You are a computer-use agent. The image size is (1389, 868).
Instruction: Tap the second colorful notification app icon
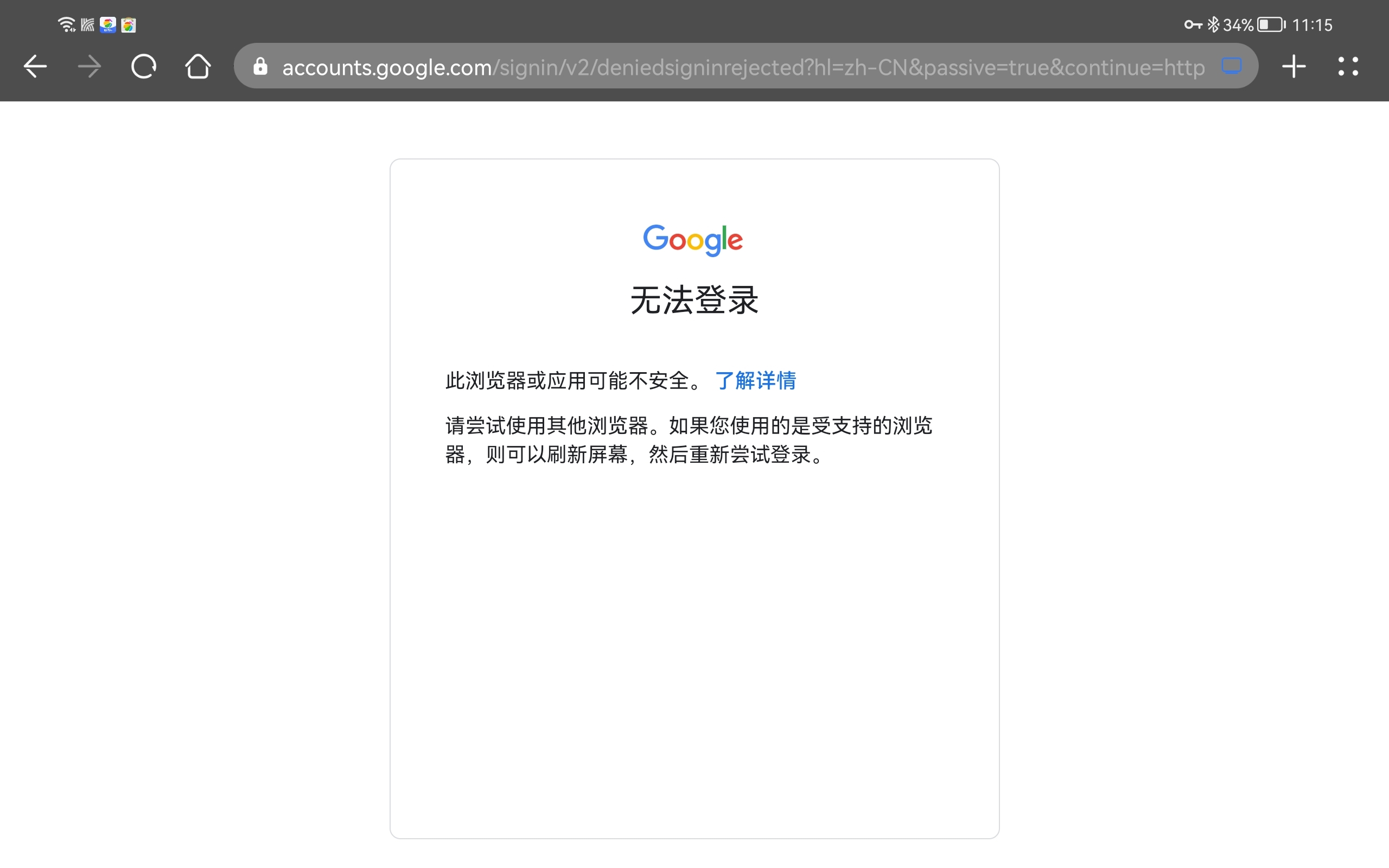(129, 25)
